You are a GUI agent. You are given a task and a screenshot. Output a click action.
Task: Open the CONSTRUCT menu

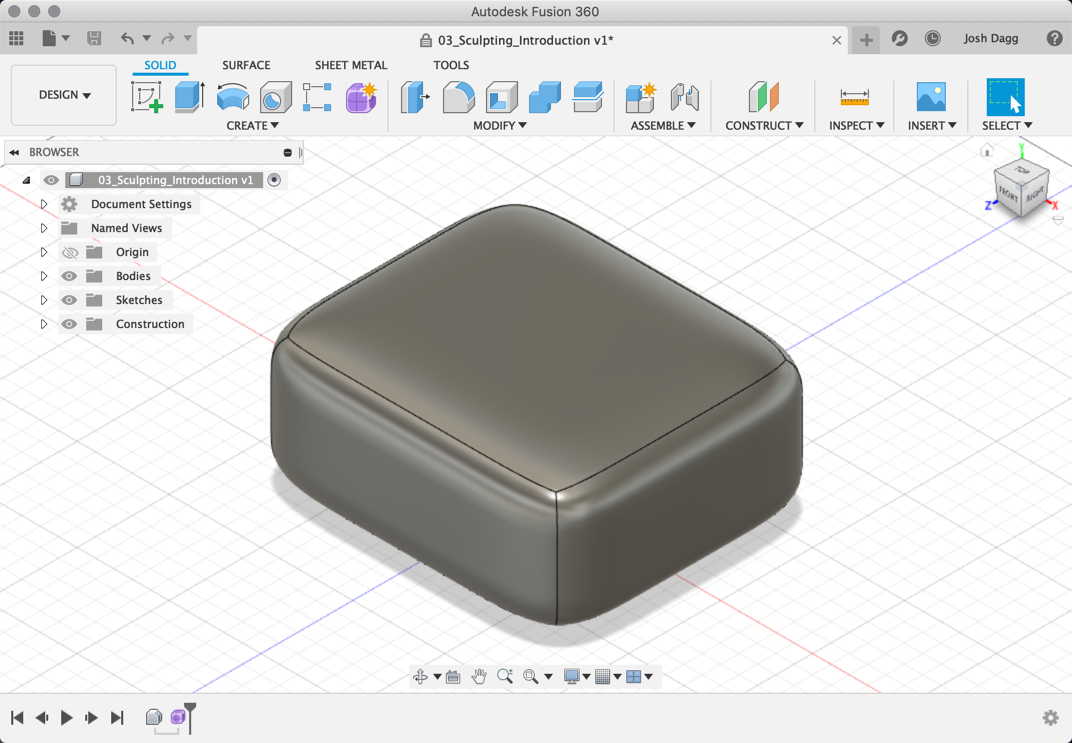pos(764,125)
